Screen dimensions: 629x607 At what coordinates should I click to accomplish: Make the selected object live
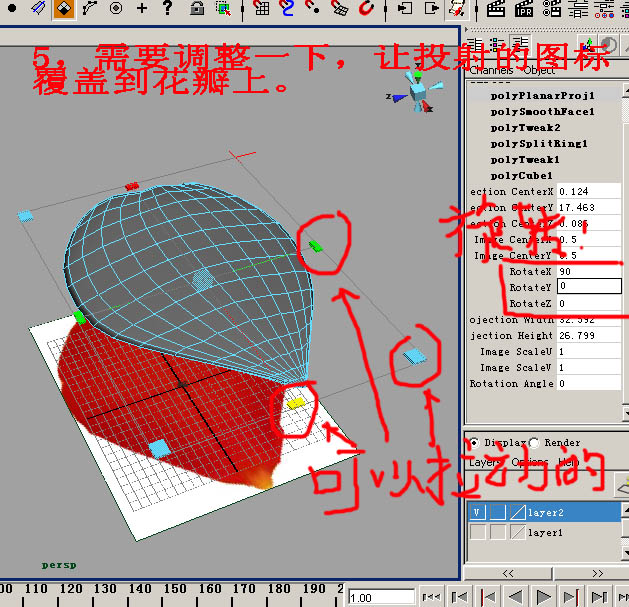[x=366, y=8]
